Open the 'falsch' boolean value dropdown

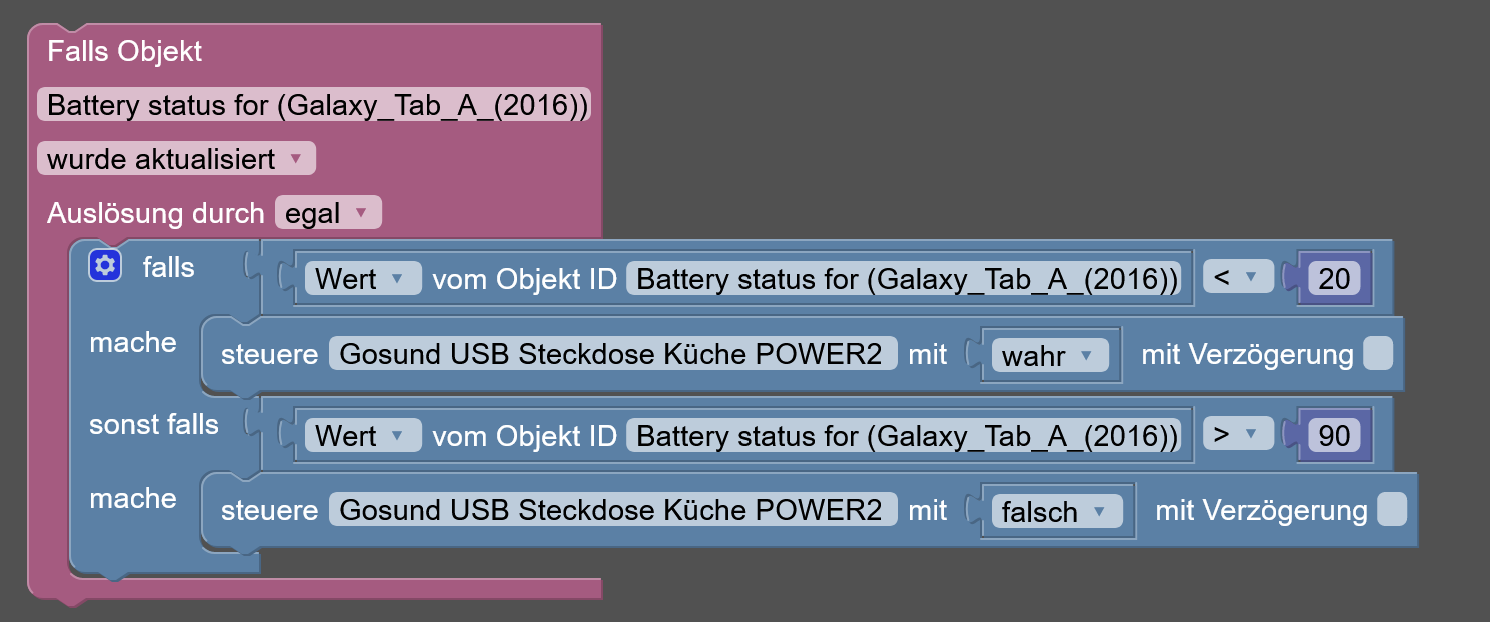tap(1057, 512)
